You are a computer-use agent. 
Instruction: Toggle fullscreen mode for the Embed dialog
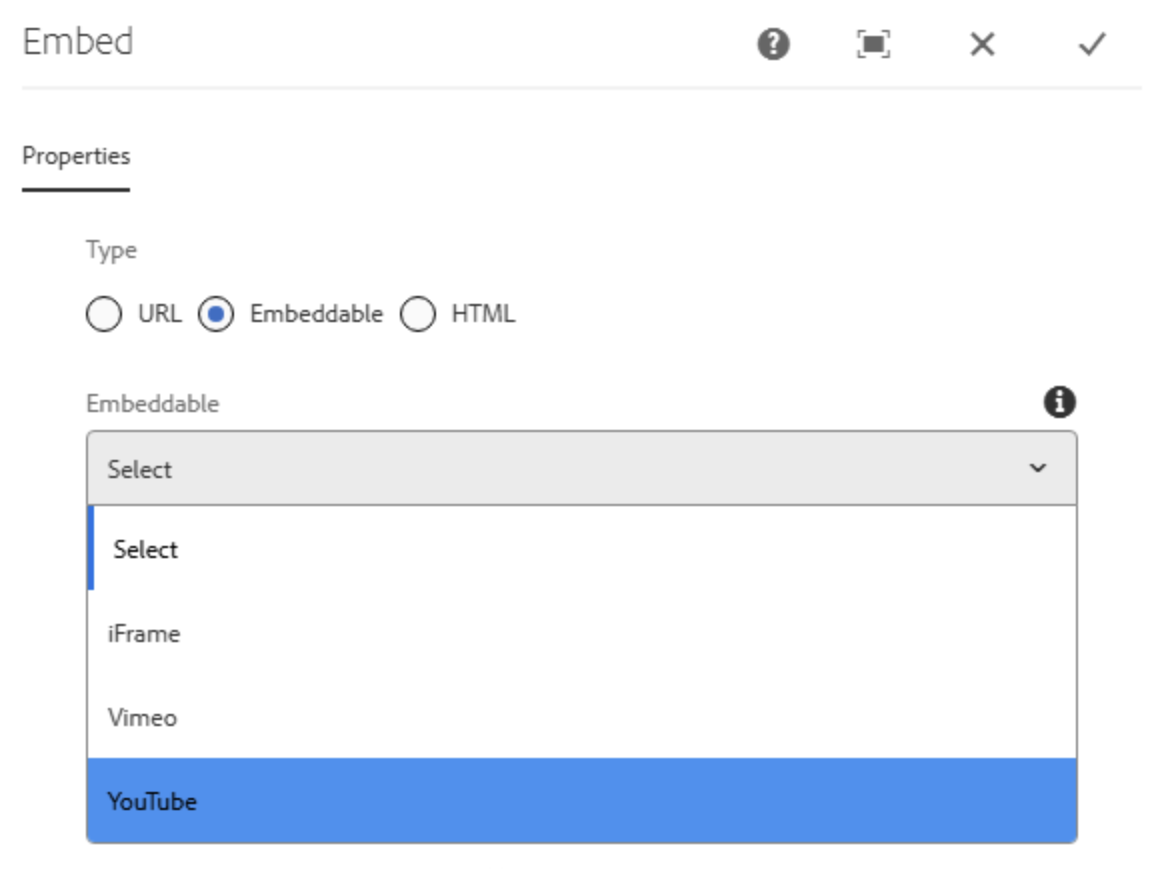(873, 44)
